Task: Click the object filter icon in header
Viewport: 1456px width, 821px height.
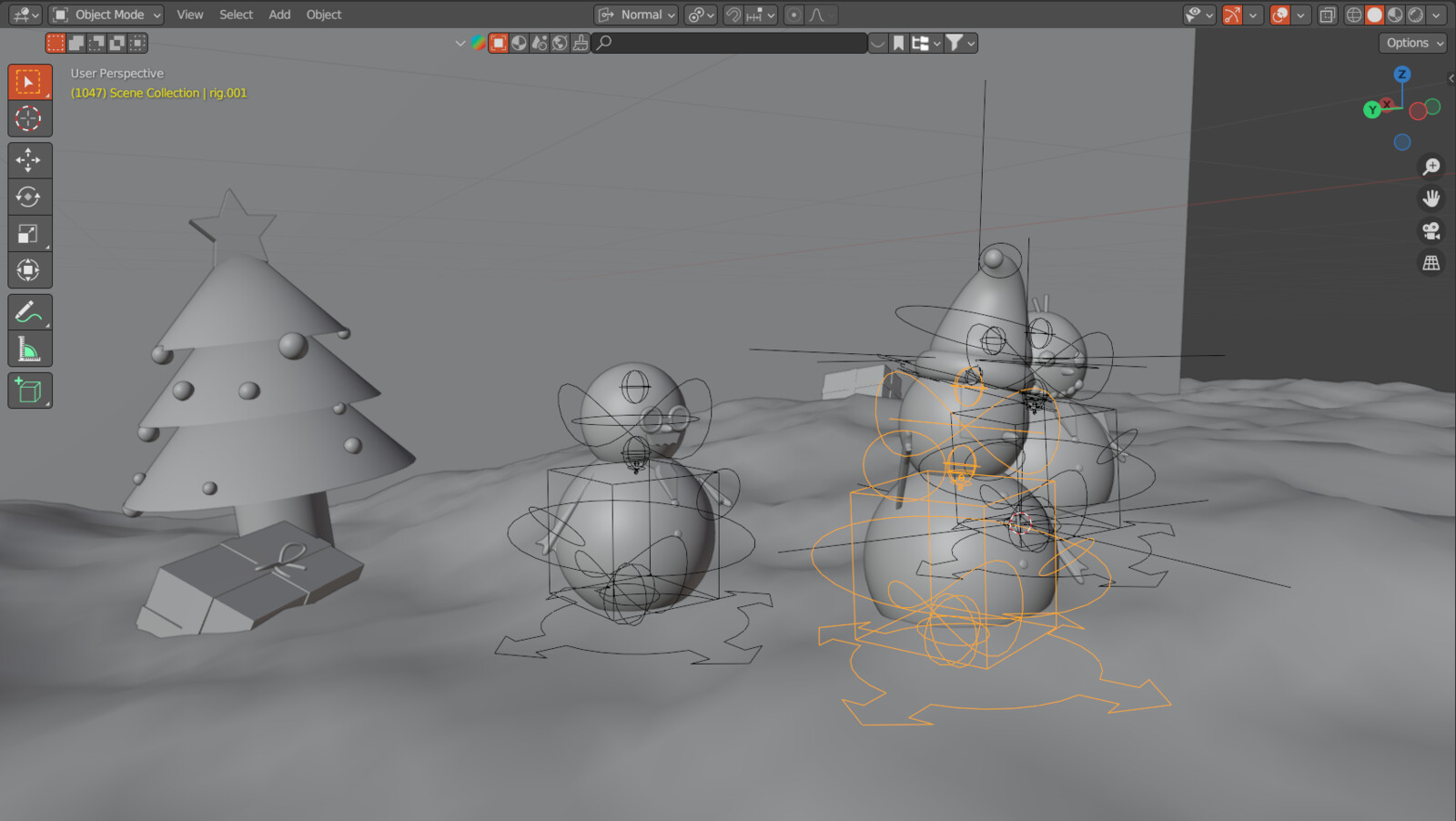Action: tap(498, 43)
